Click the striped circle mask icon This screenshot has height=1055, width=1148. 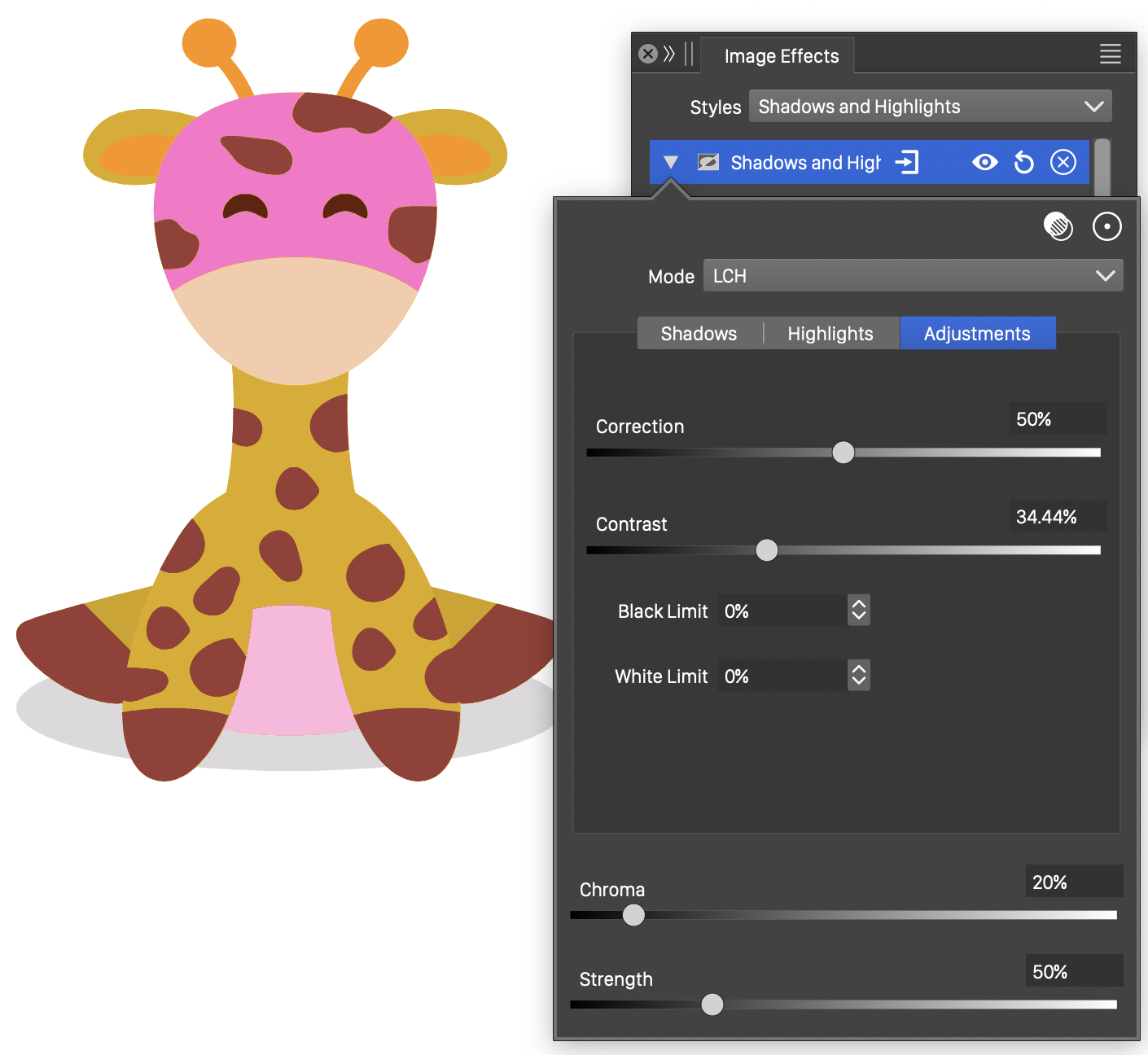[1058, 226]
